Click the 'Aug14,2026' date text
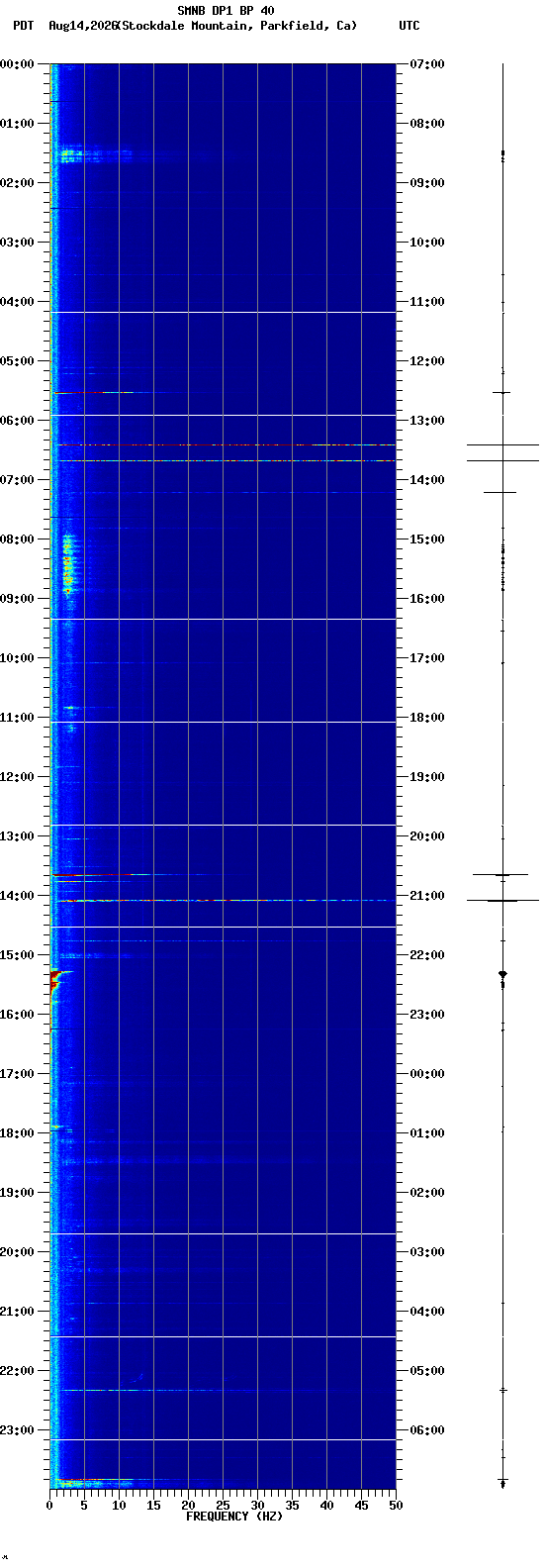The image size is (546, 1568). coord(82,26)
